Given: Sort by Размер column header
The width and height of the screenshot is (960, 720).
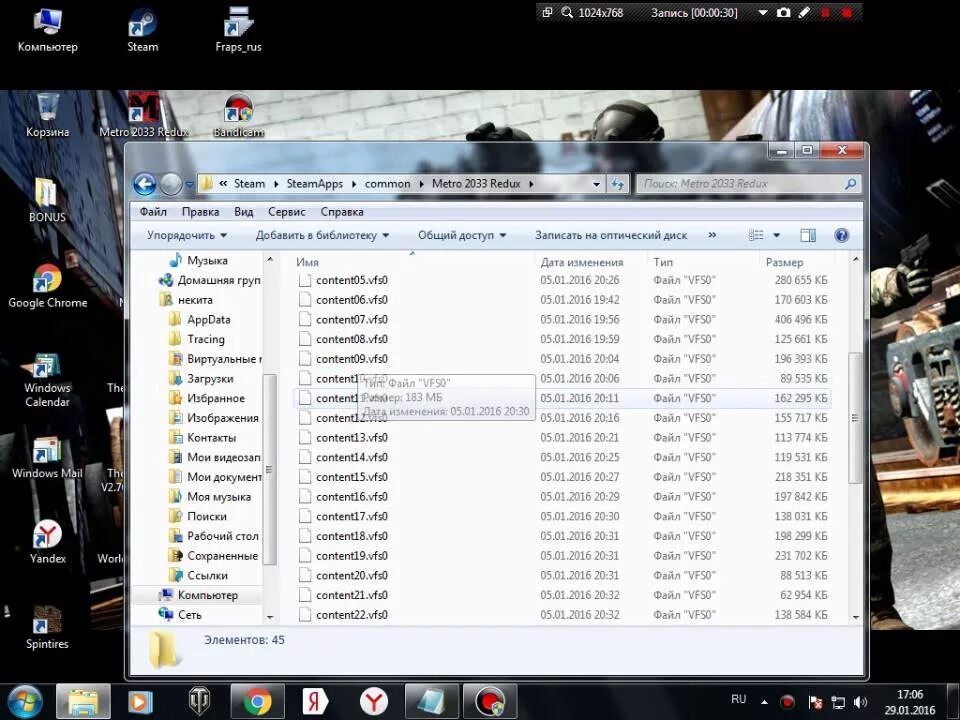Looking at the screenshot, I should [784, 262].
